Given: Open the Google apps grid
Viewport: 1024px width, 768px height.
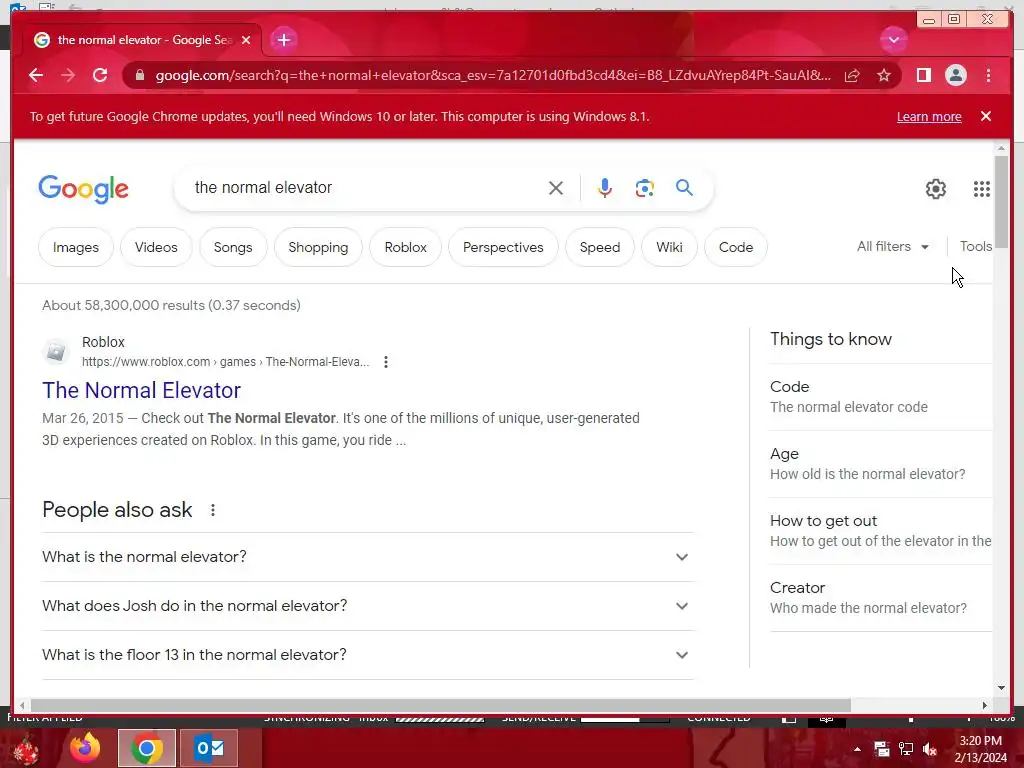Looking at the screenshot, I should tap(982, 189).
